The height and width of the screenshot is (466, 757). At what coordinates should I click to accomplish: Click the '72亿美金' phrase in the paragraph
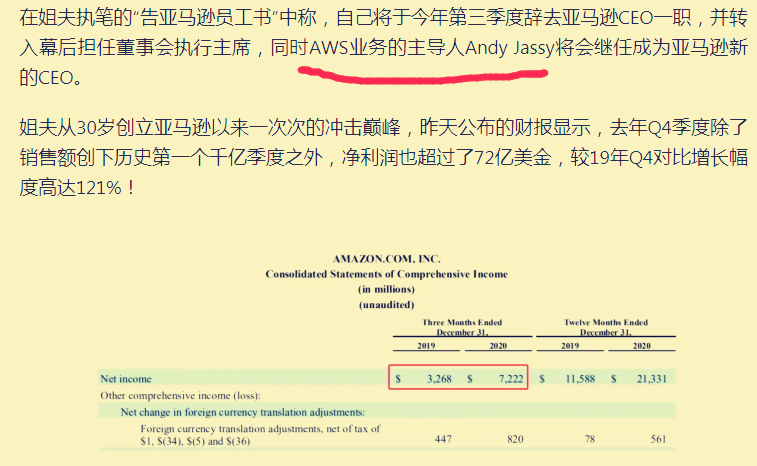tap(513, 158)
